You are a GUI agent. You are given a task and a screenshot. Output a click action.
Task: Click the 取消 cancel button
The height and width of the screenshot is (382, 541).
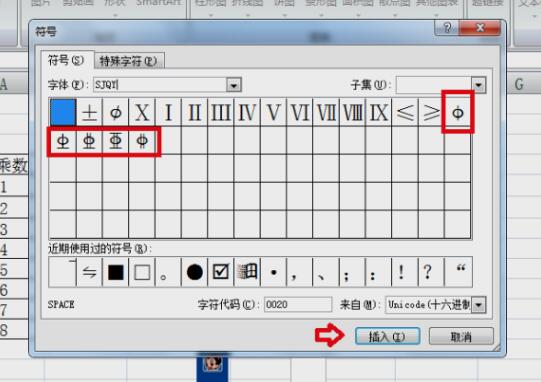pos(461,336)
